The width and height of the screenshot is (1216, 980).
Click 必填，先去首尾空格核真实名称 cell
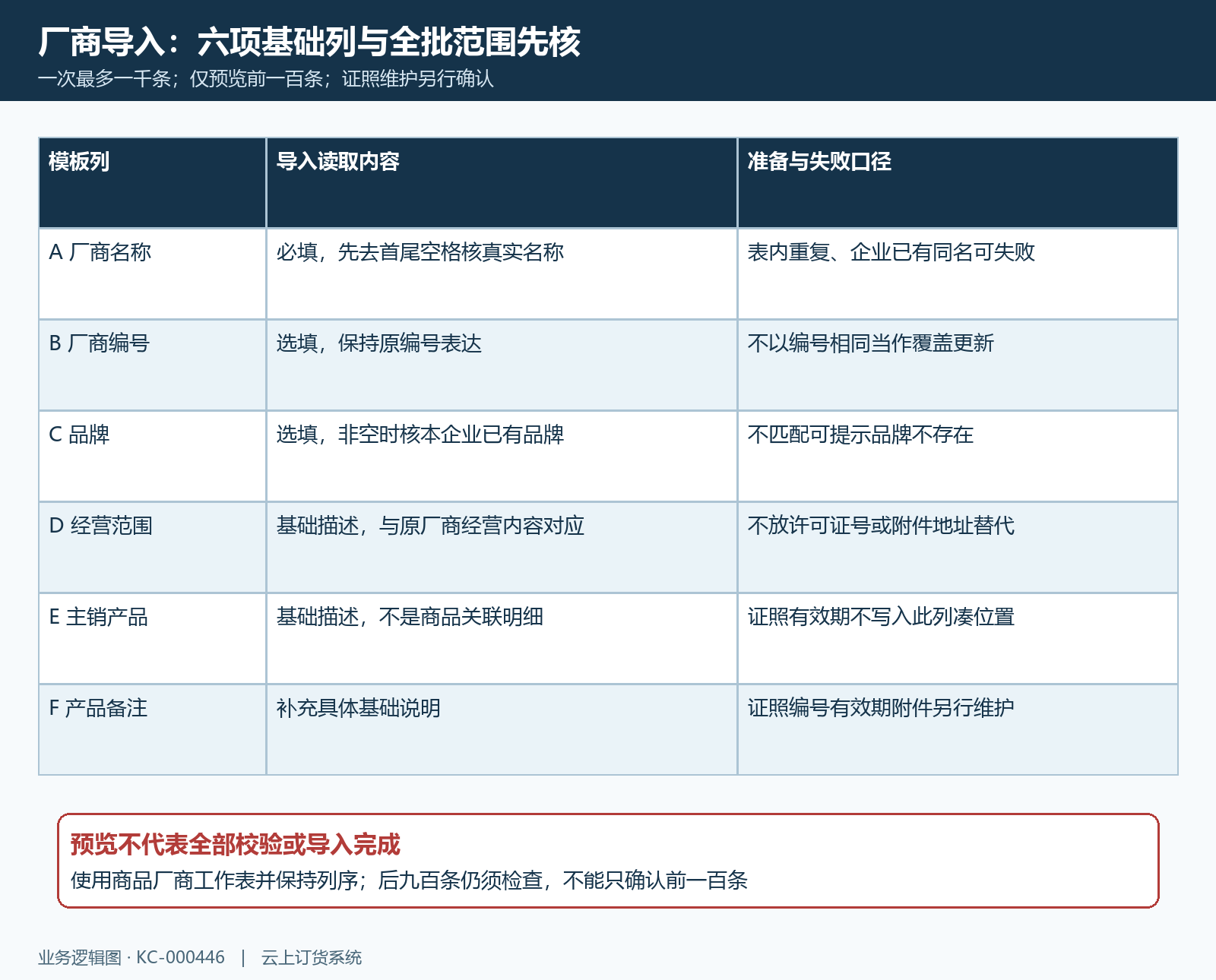(x=502, y=274)
